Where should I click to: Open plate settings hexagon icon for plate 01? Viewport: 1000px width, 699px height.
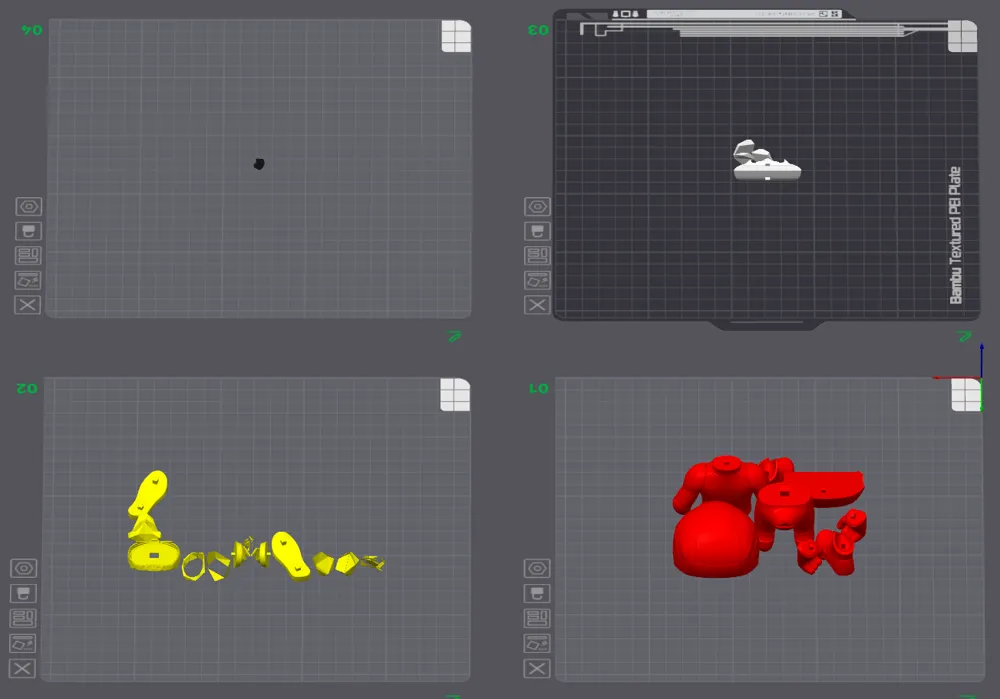(x=537, y=568)
